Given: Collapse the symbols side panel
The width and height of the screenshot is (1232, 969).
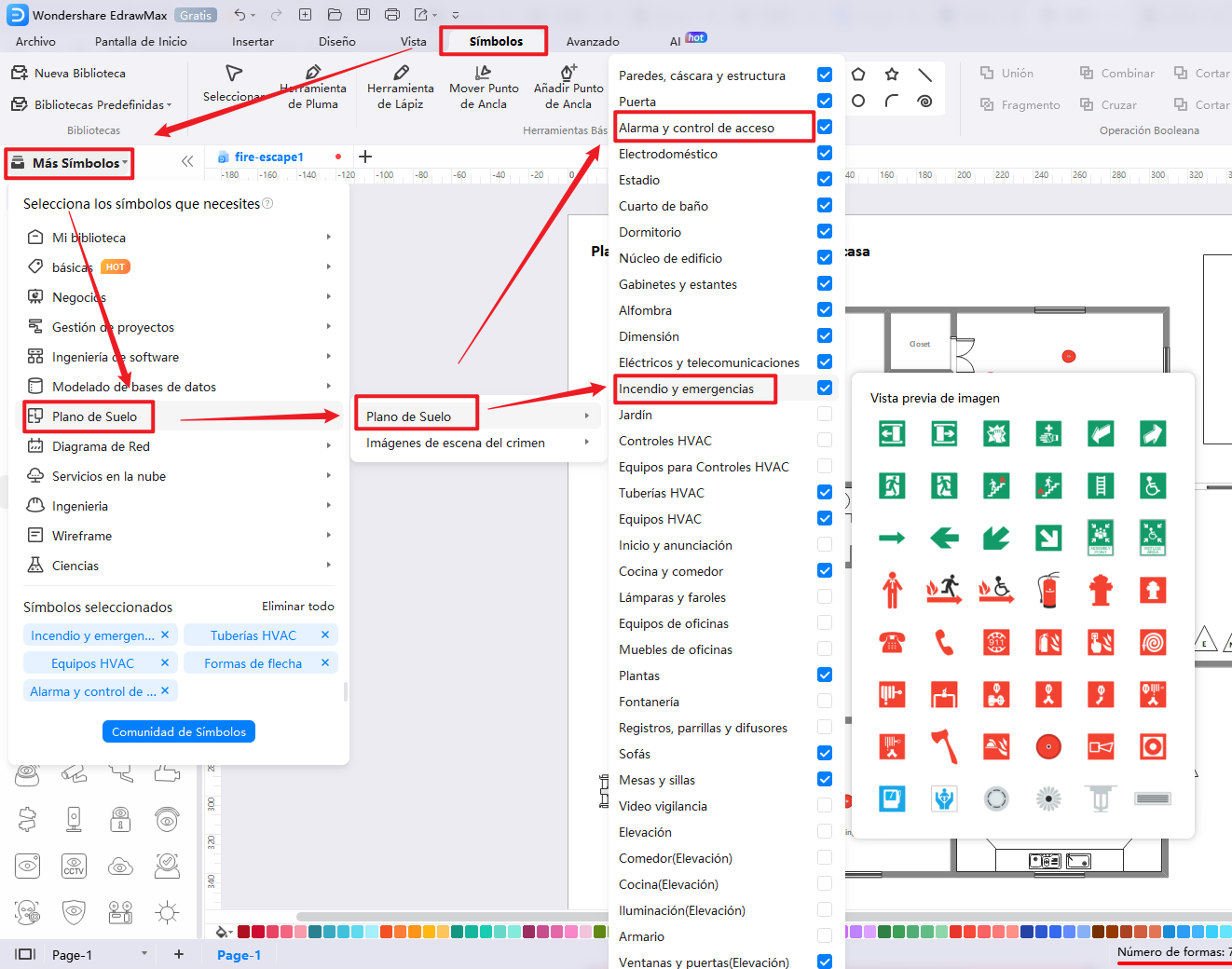Looking at the screenshot, I should 187,161.
